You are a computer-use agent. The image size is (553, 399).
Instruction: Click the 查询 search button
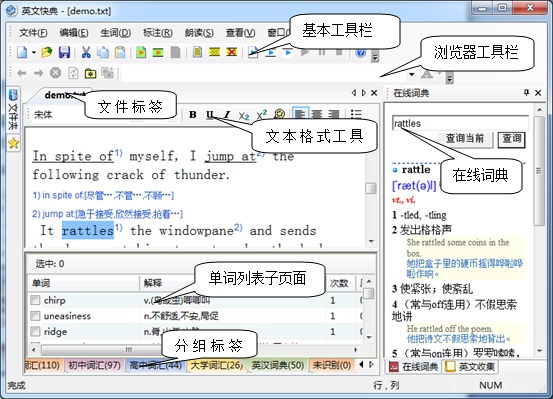point(511,139)
